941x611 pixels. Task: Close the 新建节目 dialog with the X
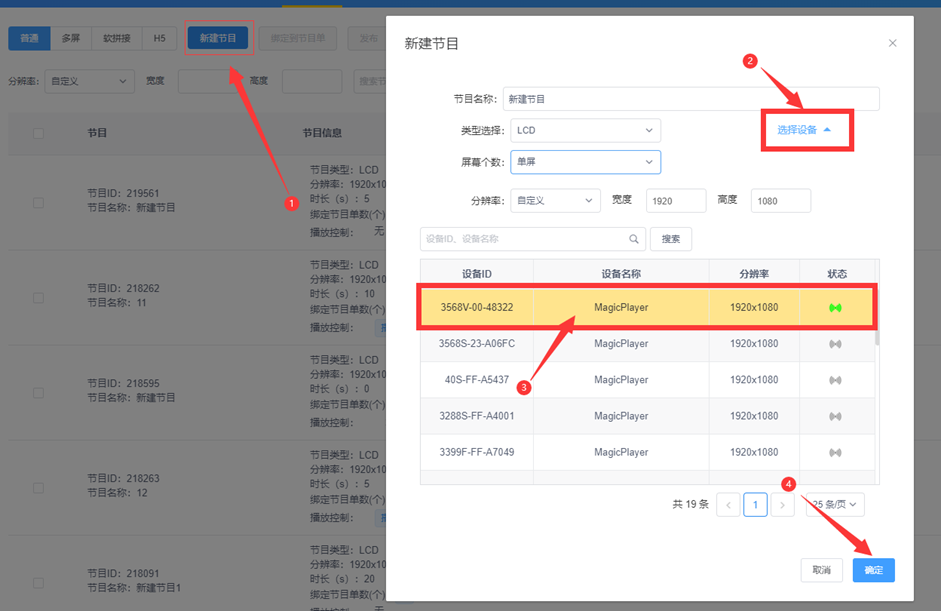click(x=892, y=43)
